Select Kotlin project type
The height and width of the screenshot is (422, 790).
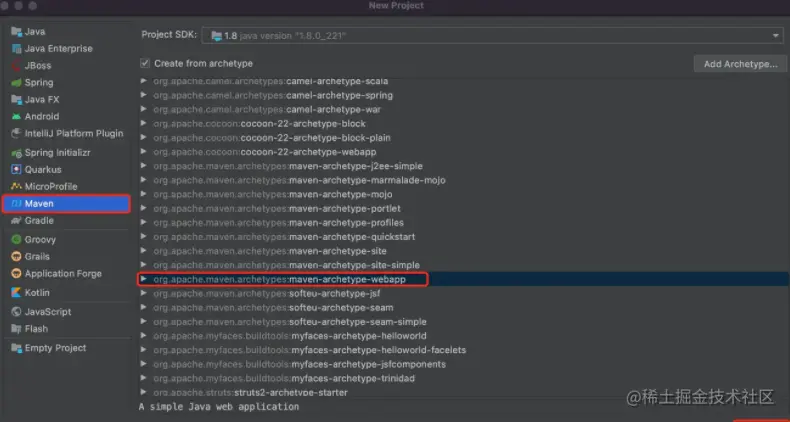pyautogui.click(x=66, y=293)
